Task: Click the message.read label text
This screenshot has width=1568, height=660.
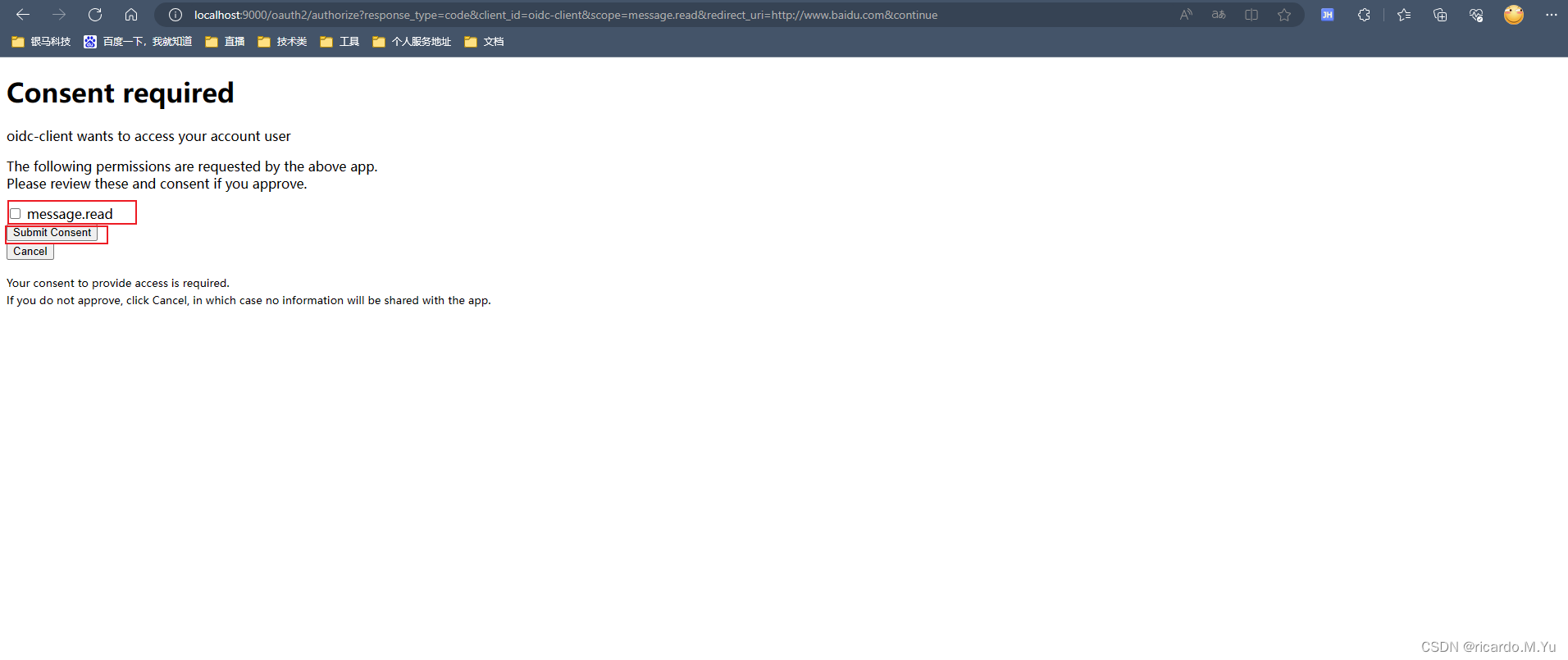Action: [x=70, y=214]
